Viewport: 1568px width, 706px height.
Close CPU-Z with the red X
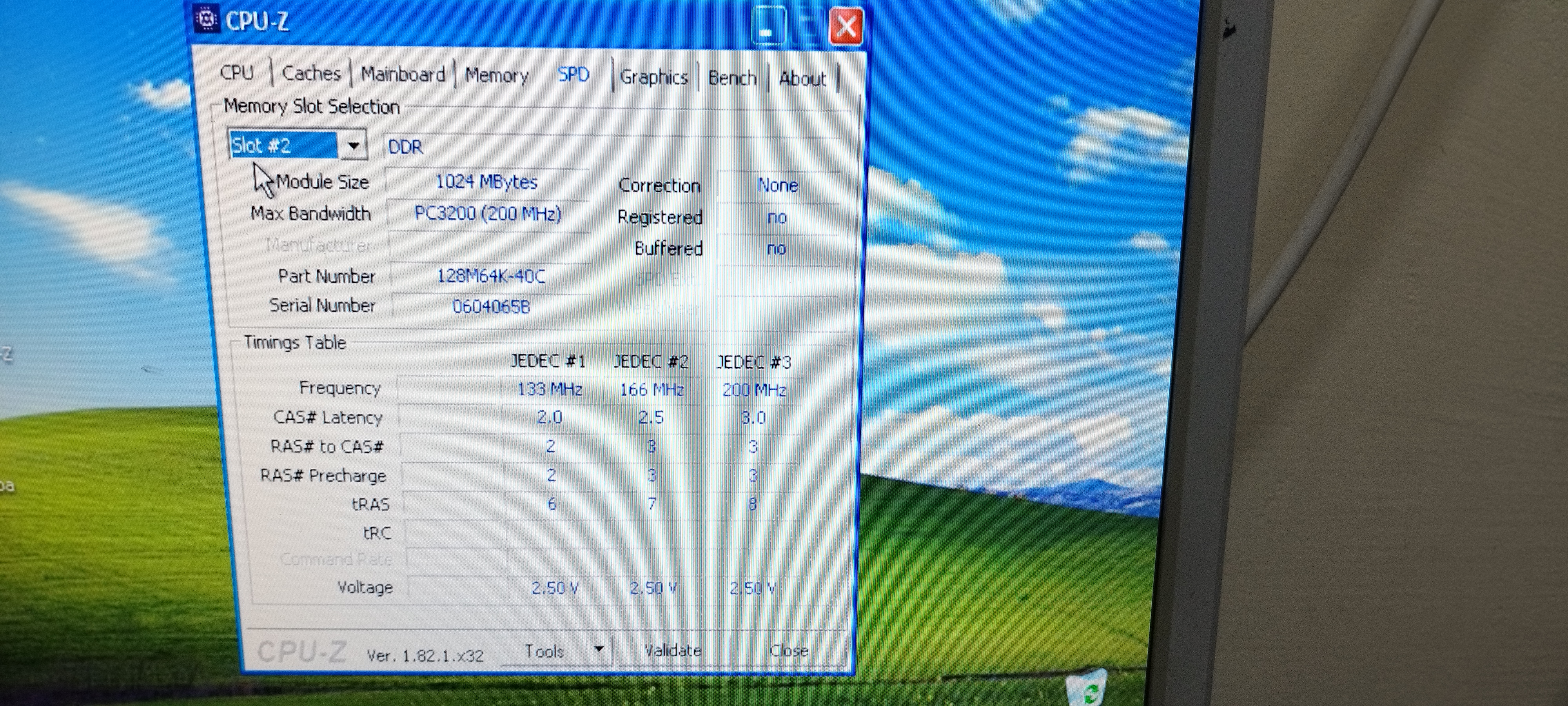(x=846, y=27)
